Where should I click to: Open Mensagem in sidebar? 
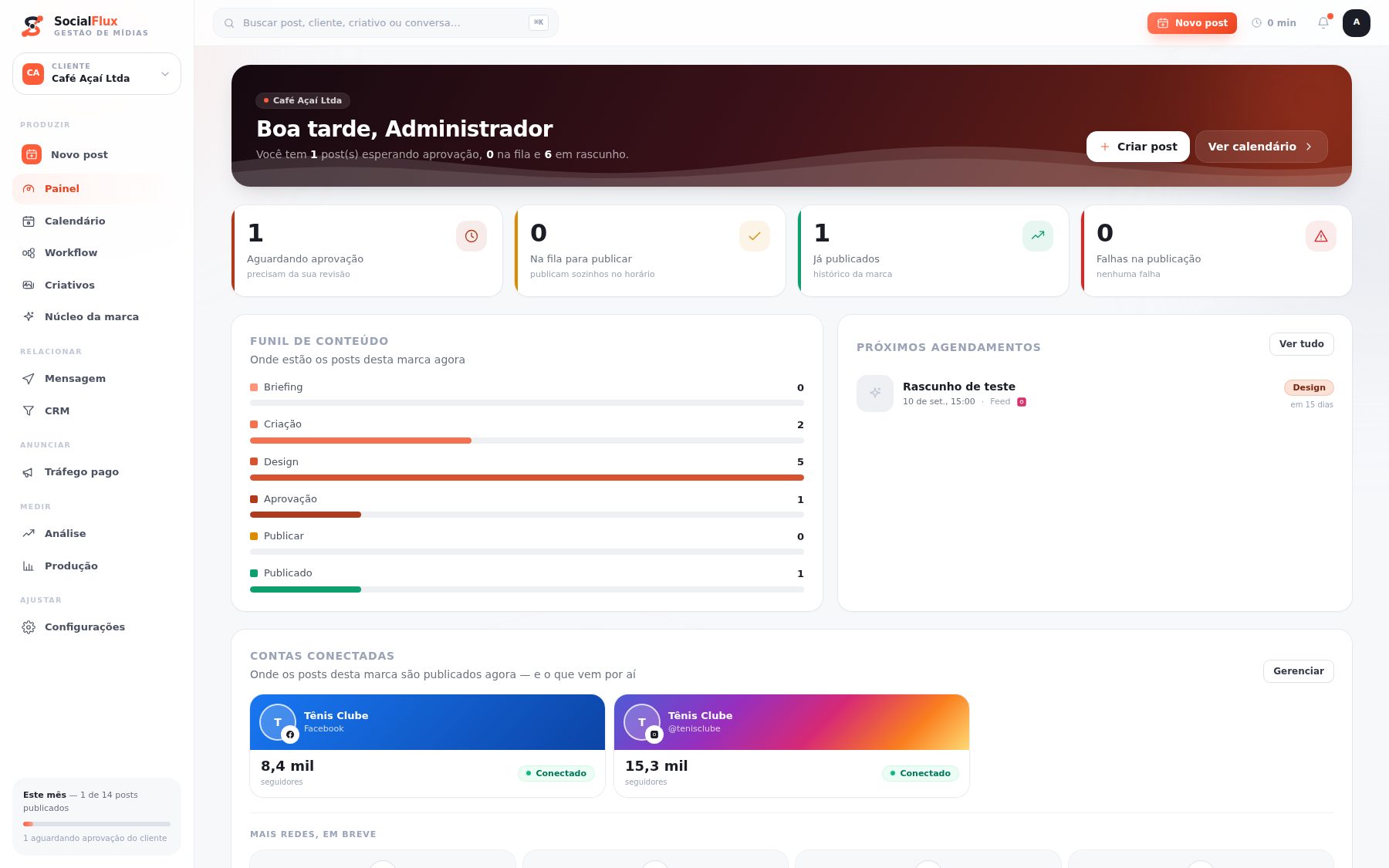[x=96, y=379]
